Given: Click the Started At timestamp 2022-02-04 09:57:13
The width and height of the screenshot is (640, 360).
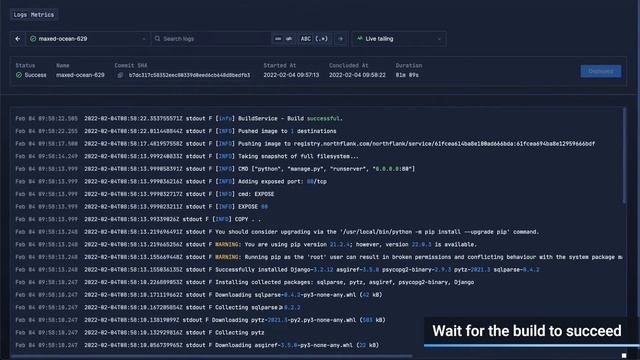Looking at the screenshot, I should (x=291, y=75).
